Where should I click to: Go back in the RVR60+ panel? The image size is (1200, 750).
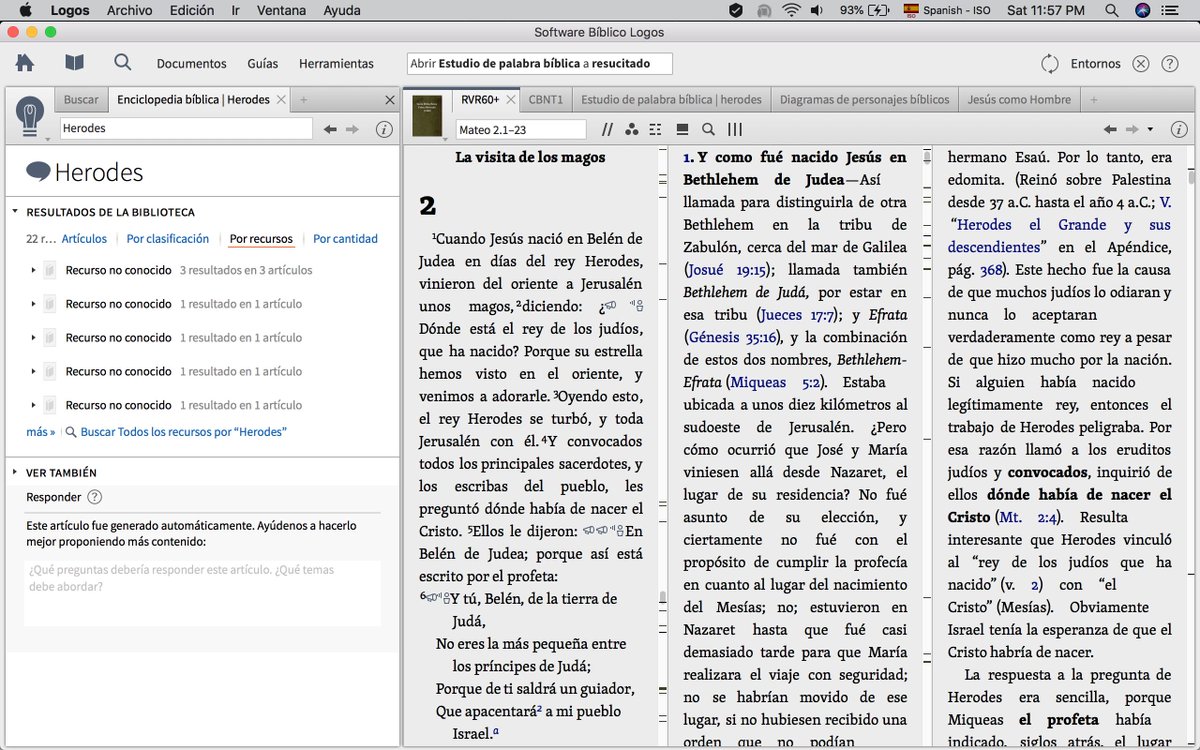coord(1110,129)
